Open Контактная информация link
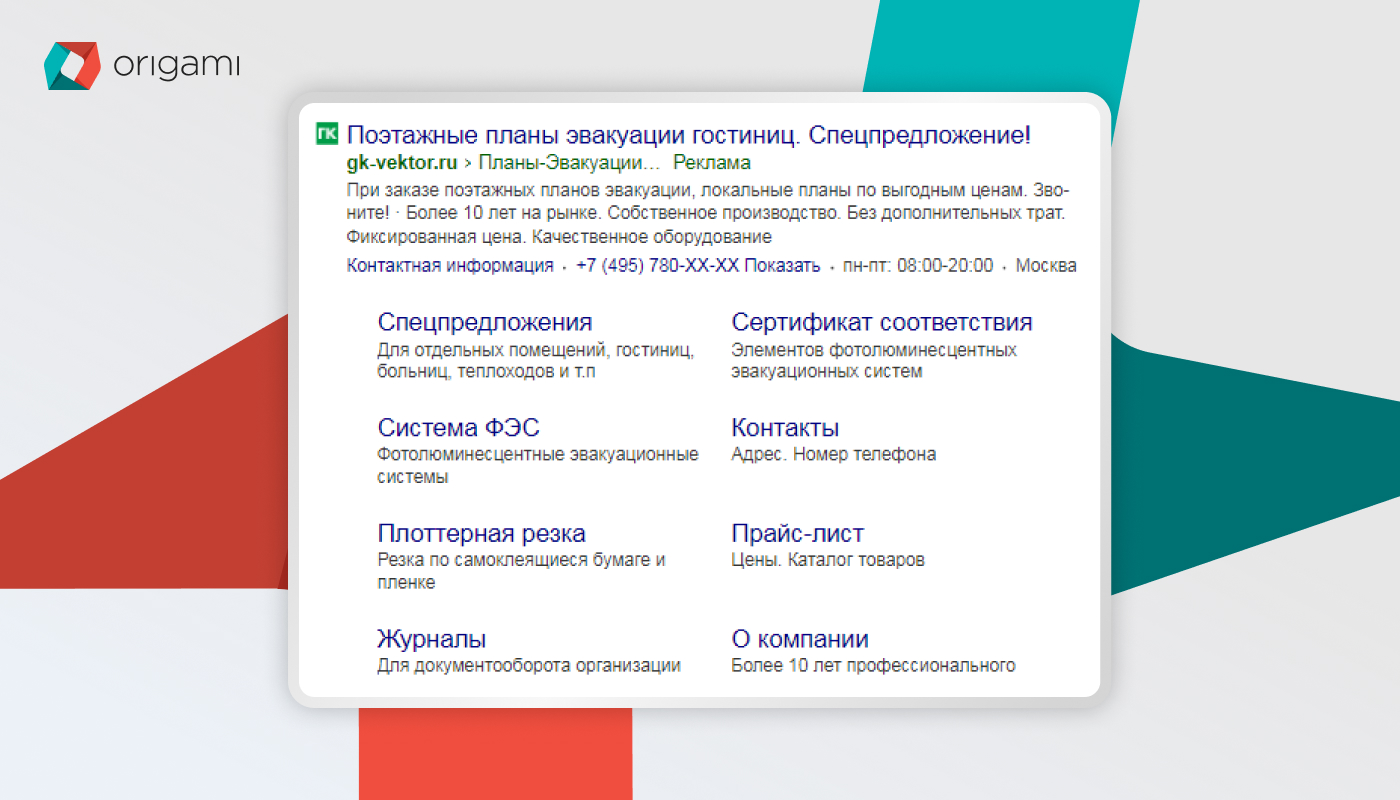The image size is (1400, 800). click(450, 265)
